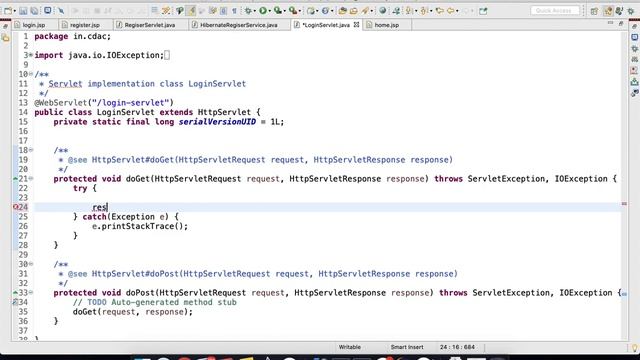Toggle Show Whitespace Characters paragraph icon
This screenshot has width=640, height=360.
tap(234, 11)
